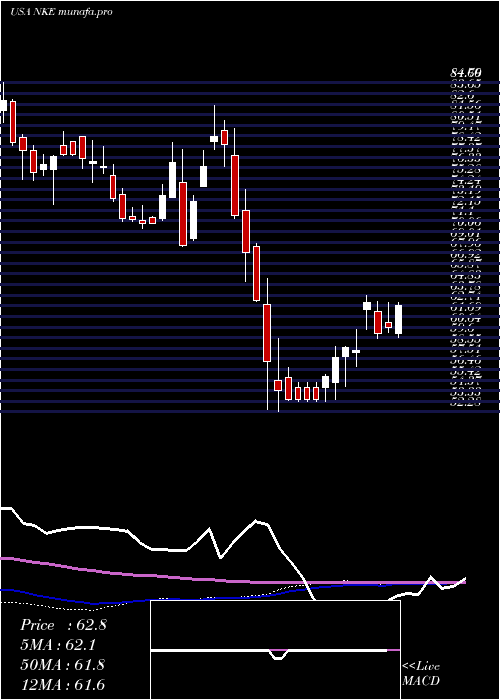Viewport: 500px width, 700px height.
Task: Click the 'USA NKE munafa.pro' chart title
Action: 61,12
